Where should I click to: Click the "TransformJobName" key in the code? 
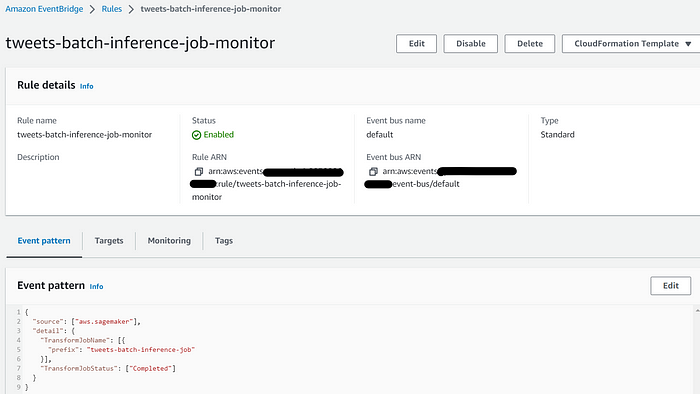75,340
